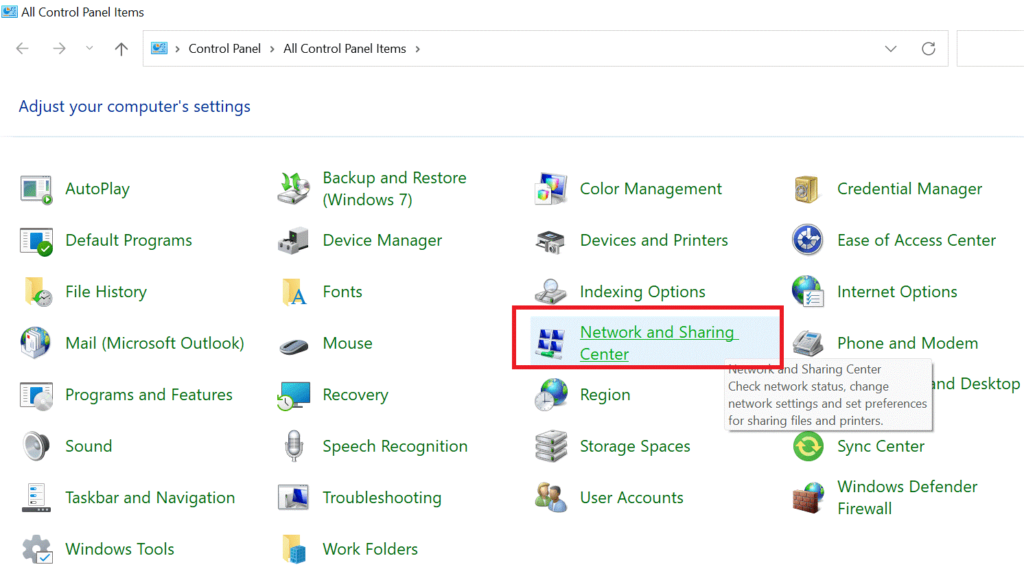Open the Work Folders link
Screen dimensions: 1024x567
point(370,549)
